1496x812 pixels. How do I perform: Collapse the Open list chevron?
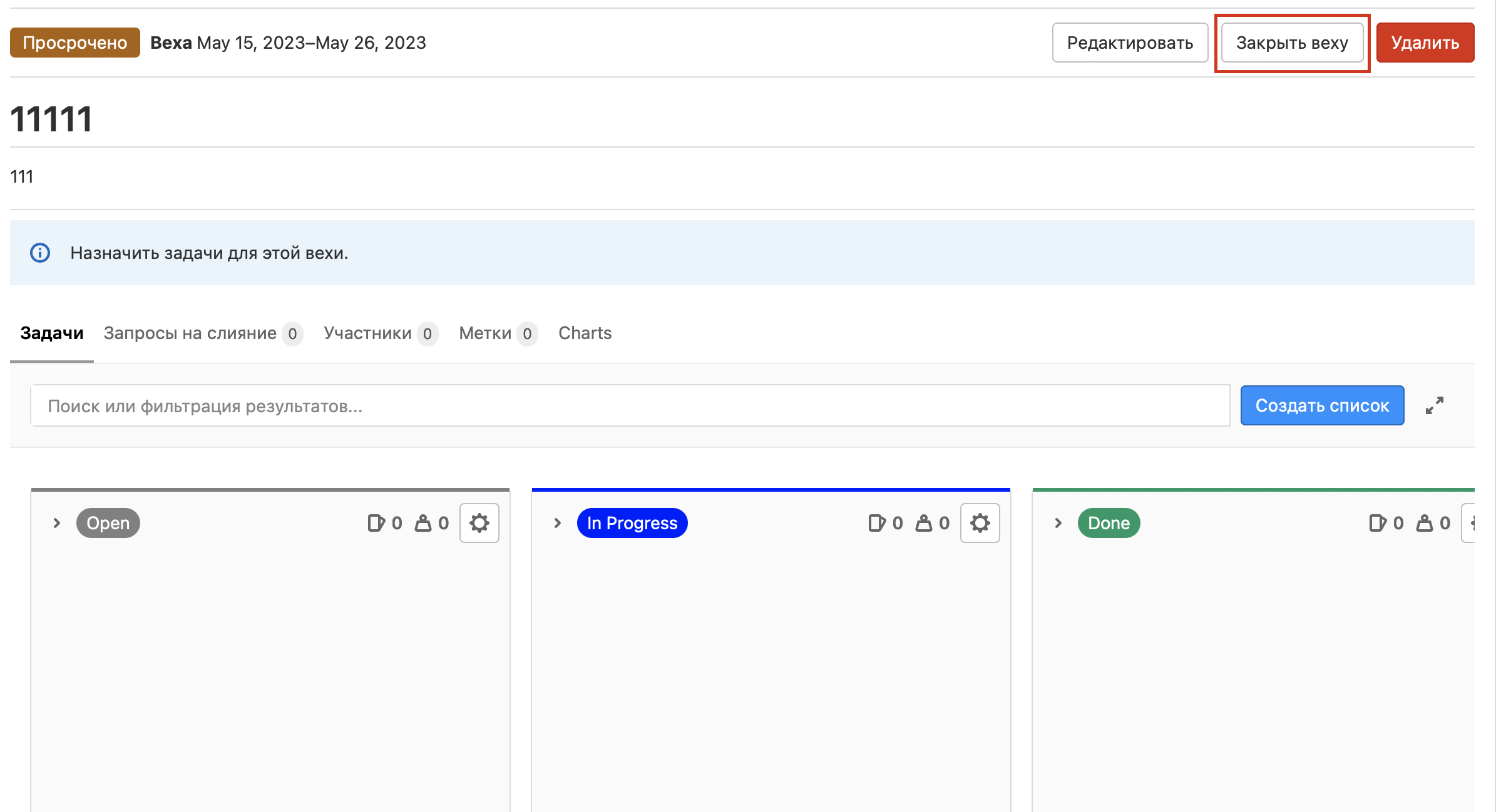tap(57, 523)
